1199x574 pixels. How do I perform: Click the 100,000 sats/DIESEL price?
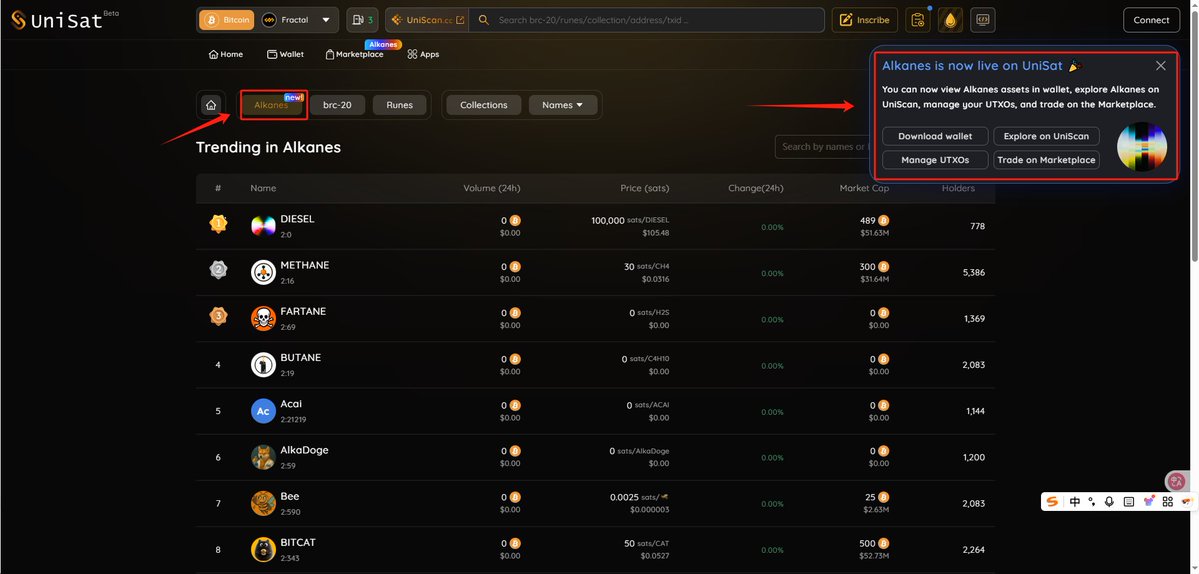tap(630, 220)
